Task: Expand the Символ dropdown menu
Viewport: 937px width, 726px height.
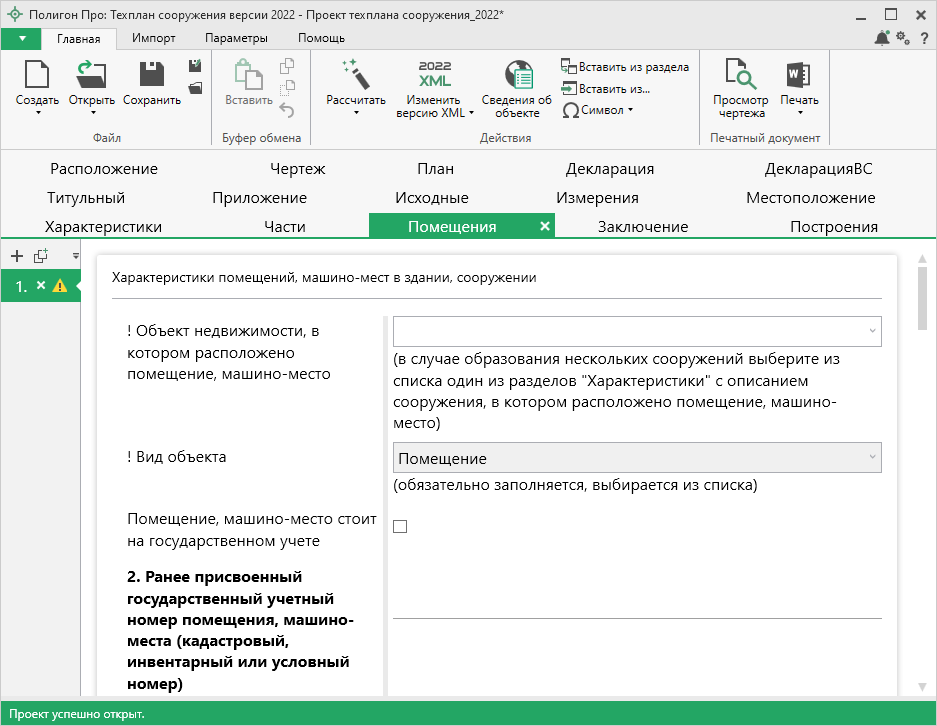Action: [599, 110]
